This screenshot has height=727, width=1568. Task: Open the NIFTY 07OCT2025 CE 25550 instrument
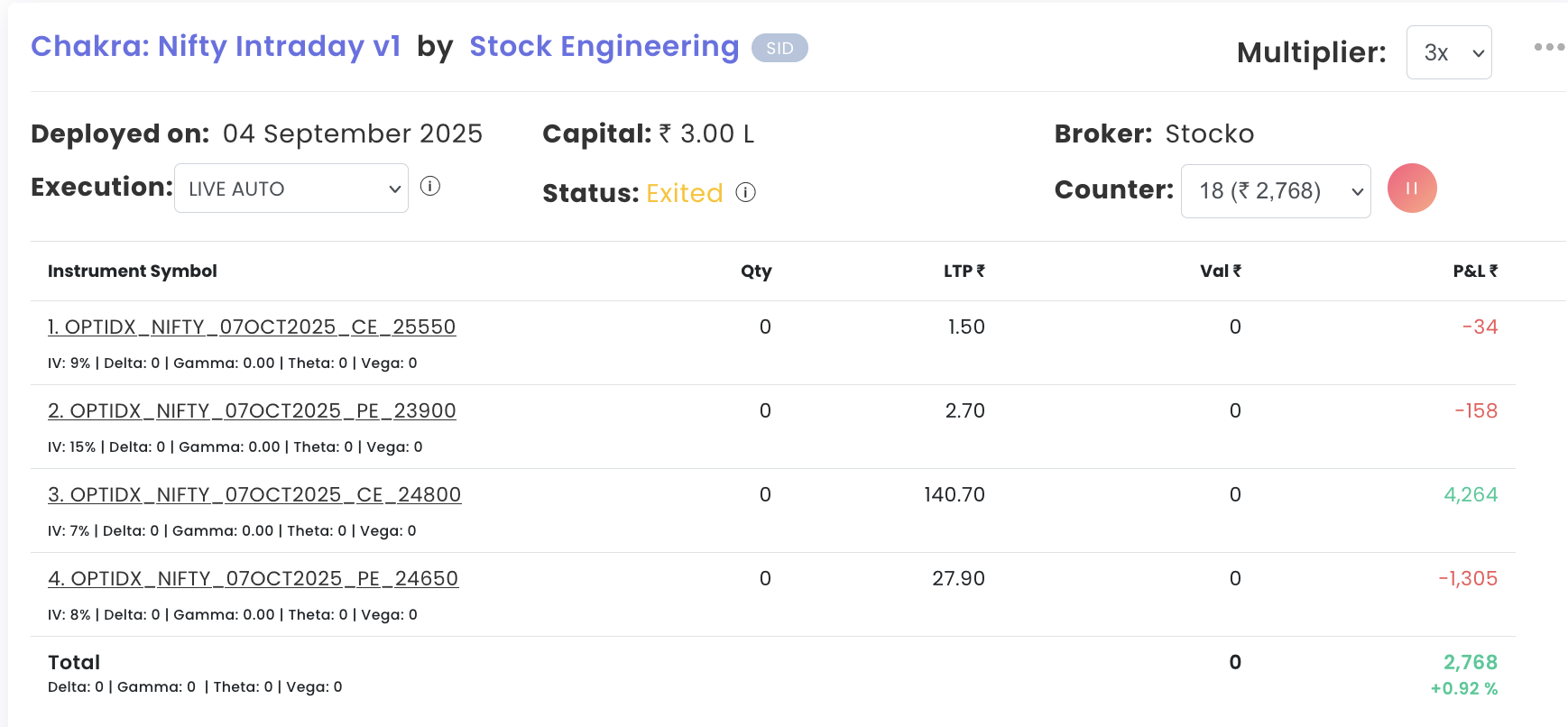click(252, 327)
